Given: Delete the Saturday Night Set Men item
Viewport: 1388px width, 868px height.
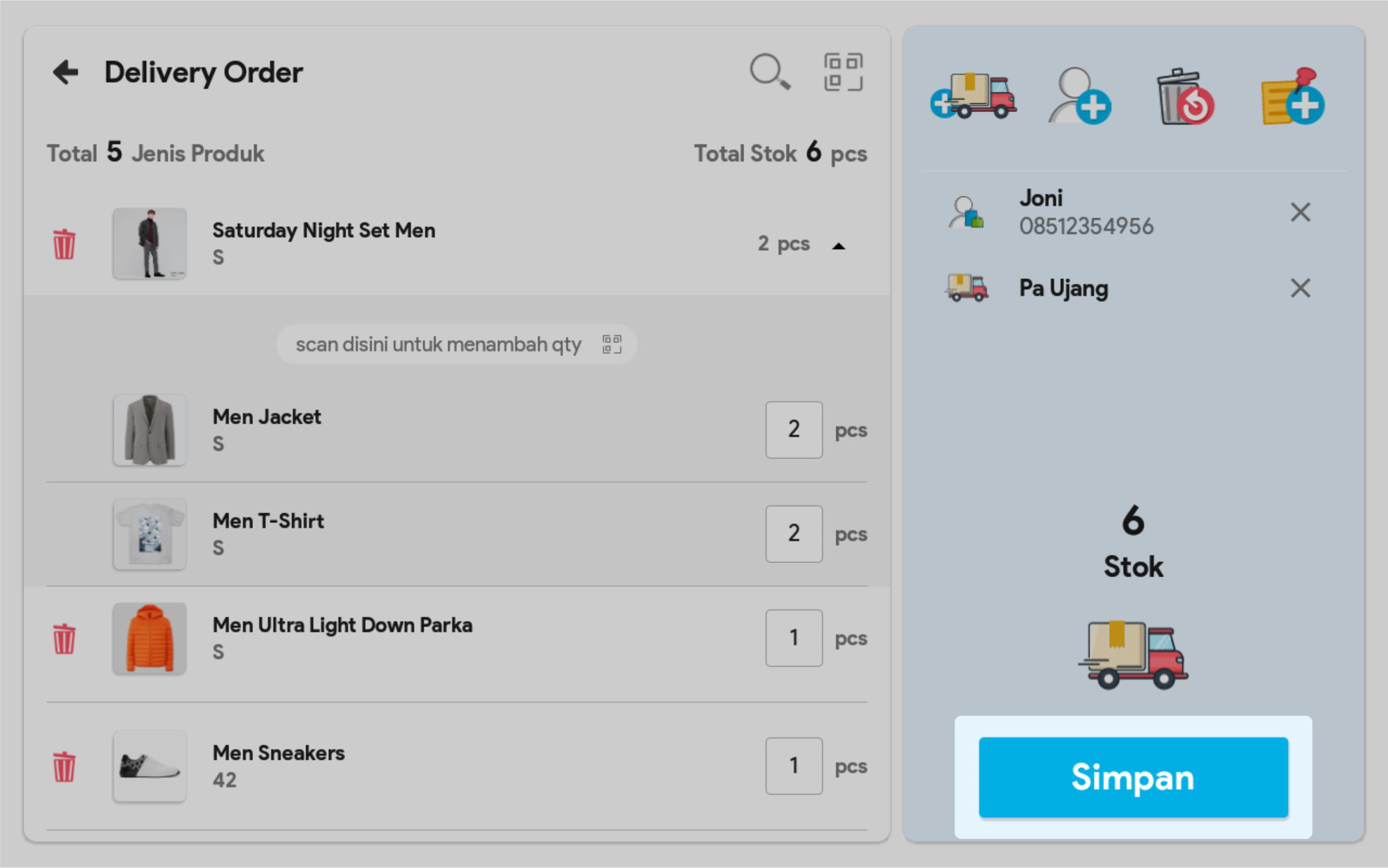Looking at the screenshot, I should [x=65, y=245].
